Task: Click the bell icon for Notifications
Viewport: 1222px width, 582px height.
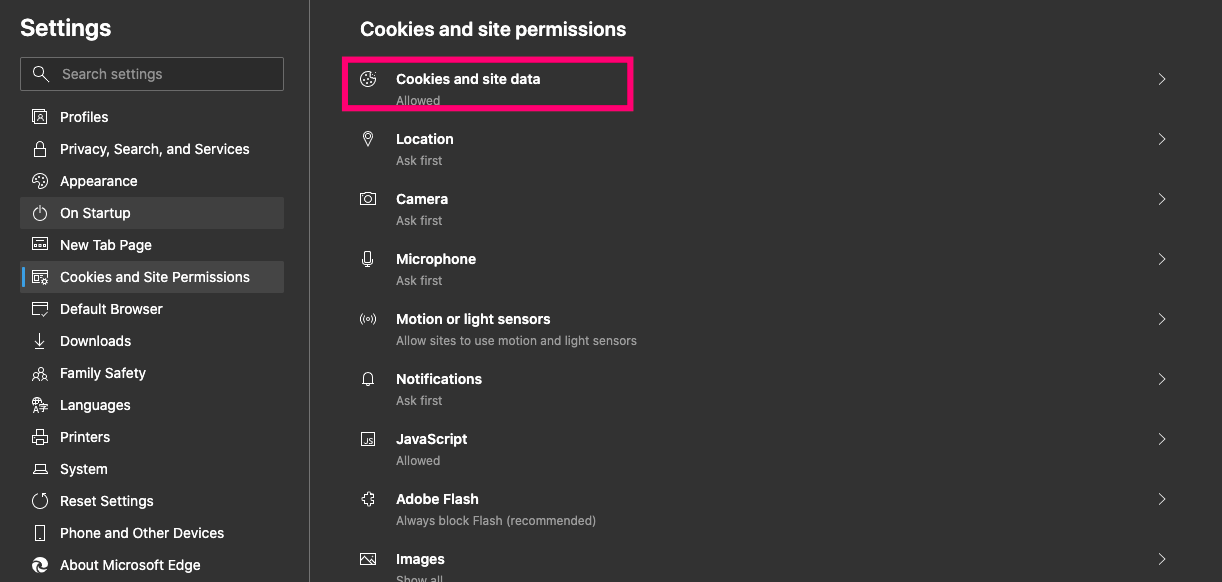Action: click(x=368, y=379)
